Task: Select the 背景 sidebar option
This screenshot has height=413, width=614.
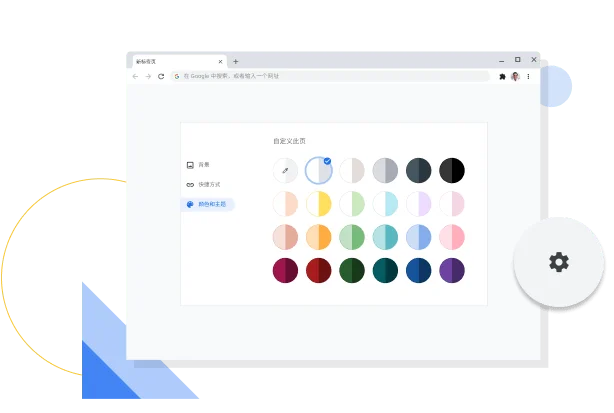Action: [204, 164]
